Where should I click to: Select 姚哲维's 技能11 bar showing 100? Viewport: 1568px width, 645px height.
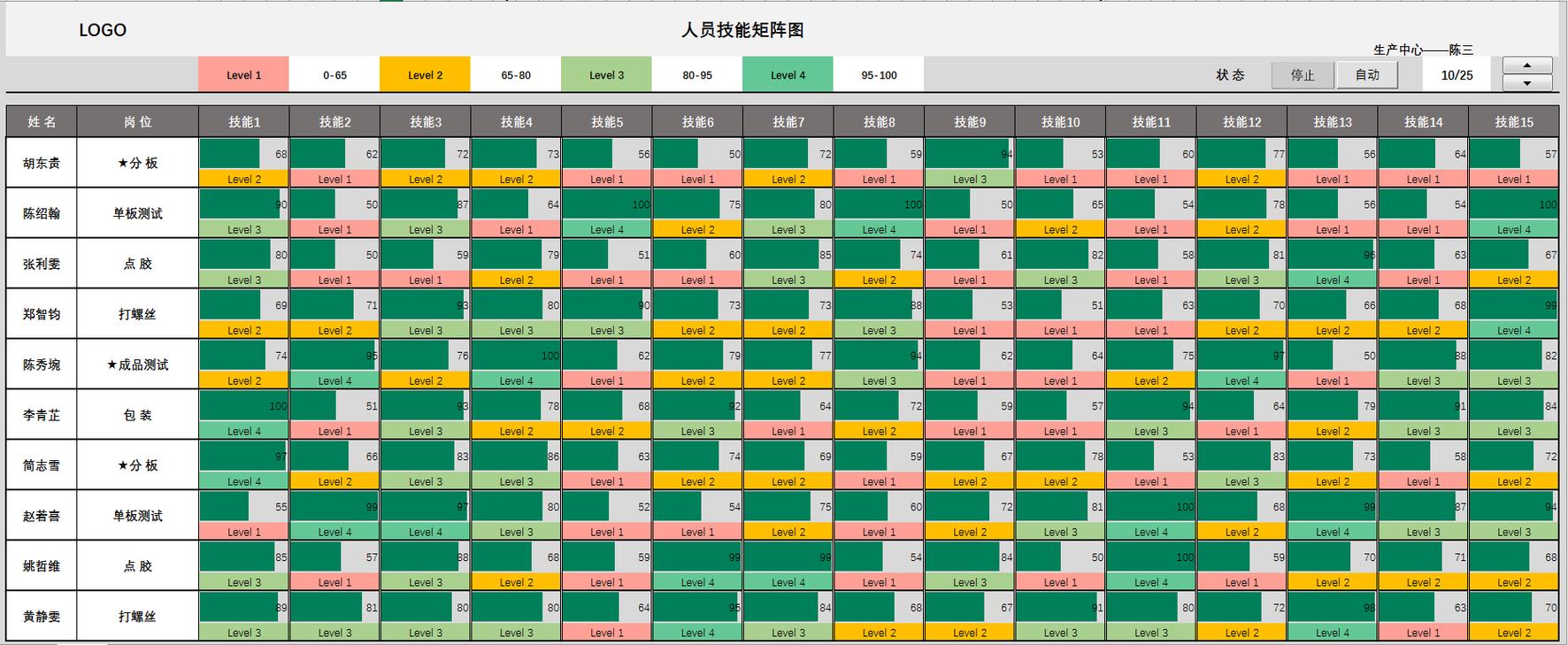click(x=1151, y=557)
